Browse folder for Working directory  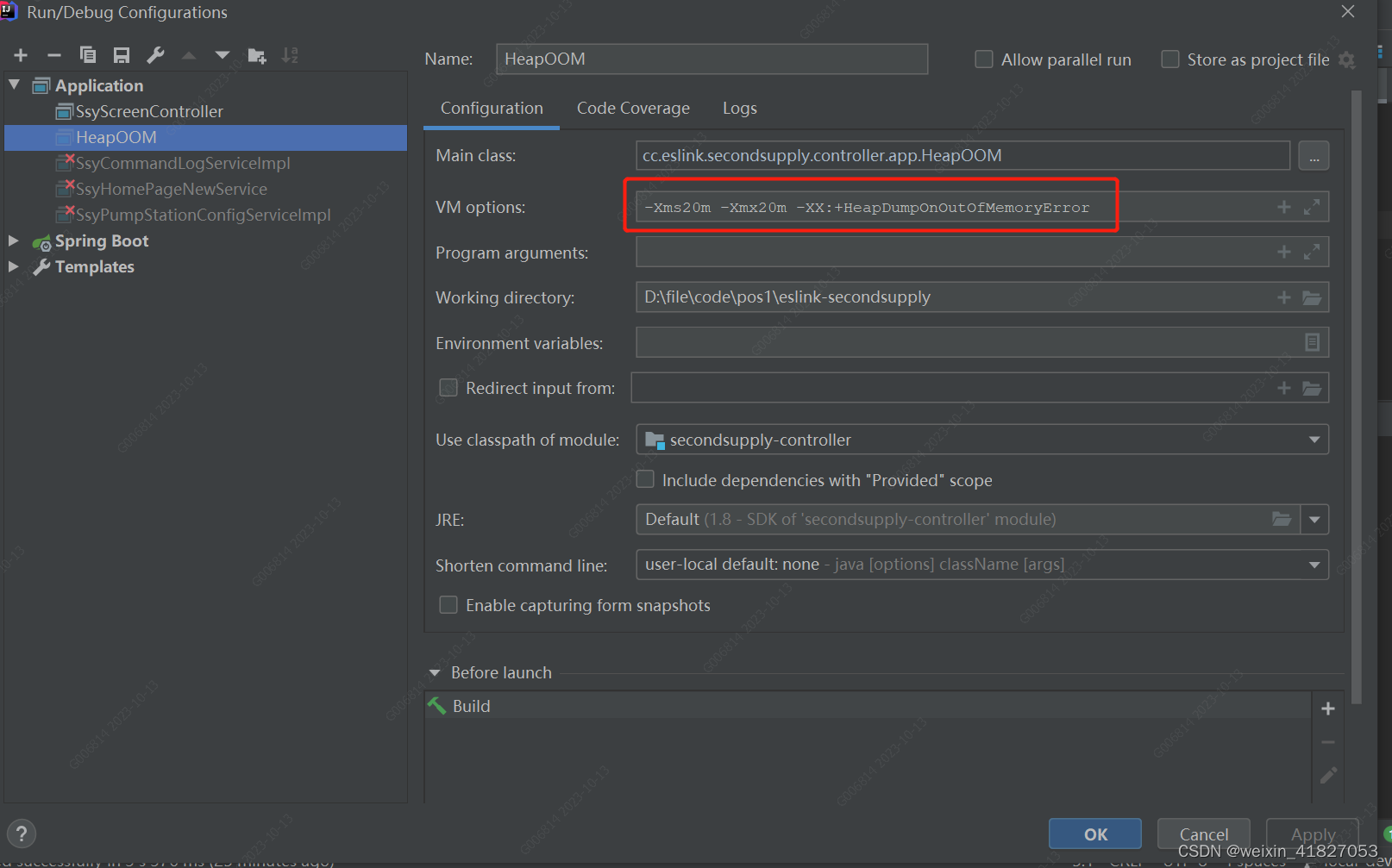[x=1312, y=297]
